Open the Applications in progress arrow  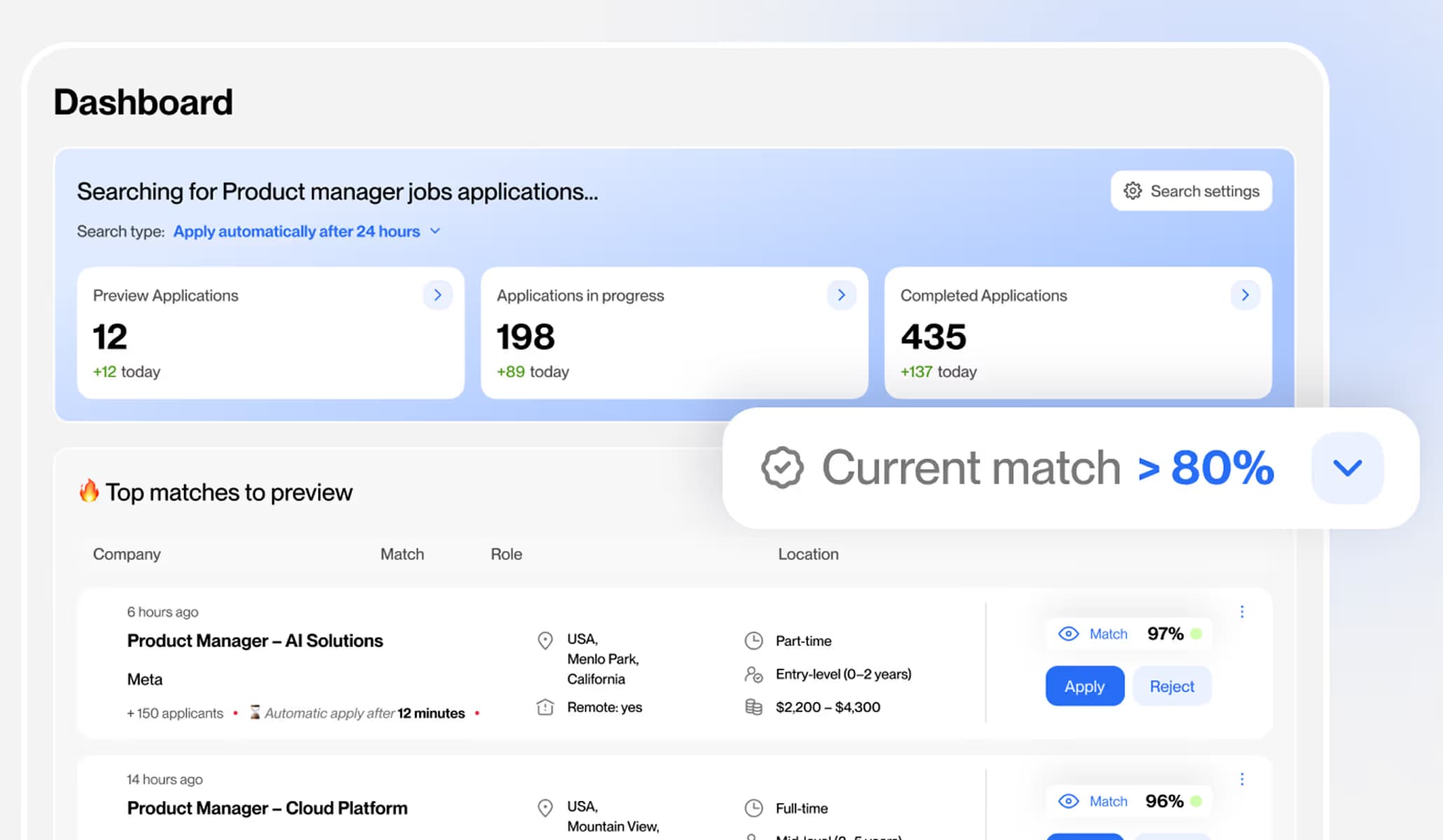pyautogui.click(x=841, y=295)
